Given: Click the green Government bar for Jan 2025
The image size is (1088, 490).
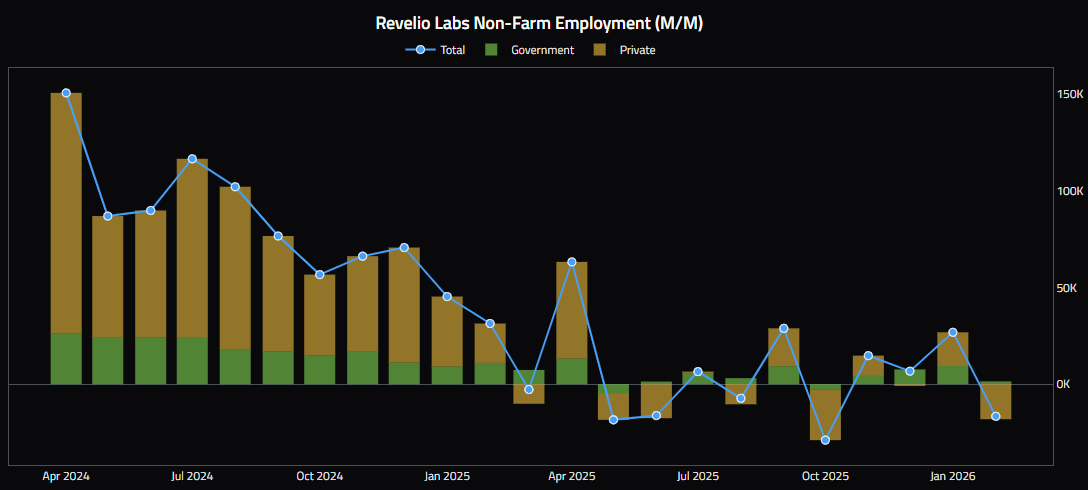Looking at the screenshot, I should tap(447, 375).
